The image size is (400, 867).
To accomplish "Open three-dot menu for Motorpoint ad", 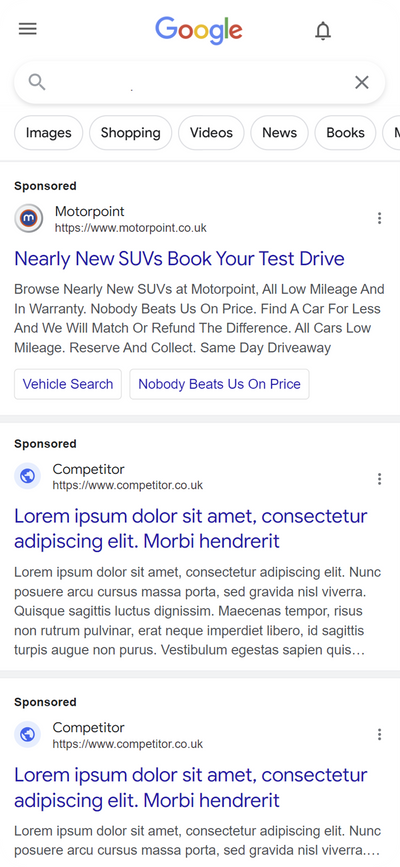I will pyautogui.click(x=380, y=218).
